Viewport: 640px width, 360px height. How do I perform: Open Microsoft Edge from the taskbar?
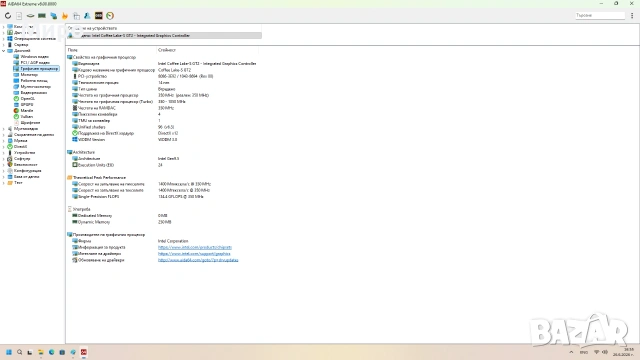click(51, 352)
